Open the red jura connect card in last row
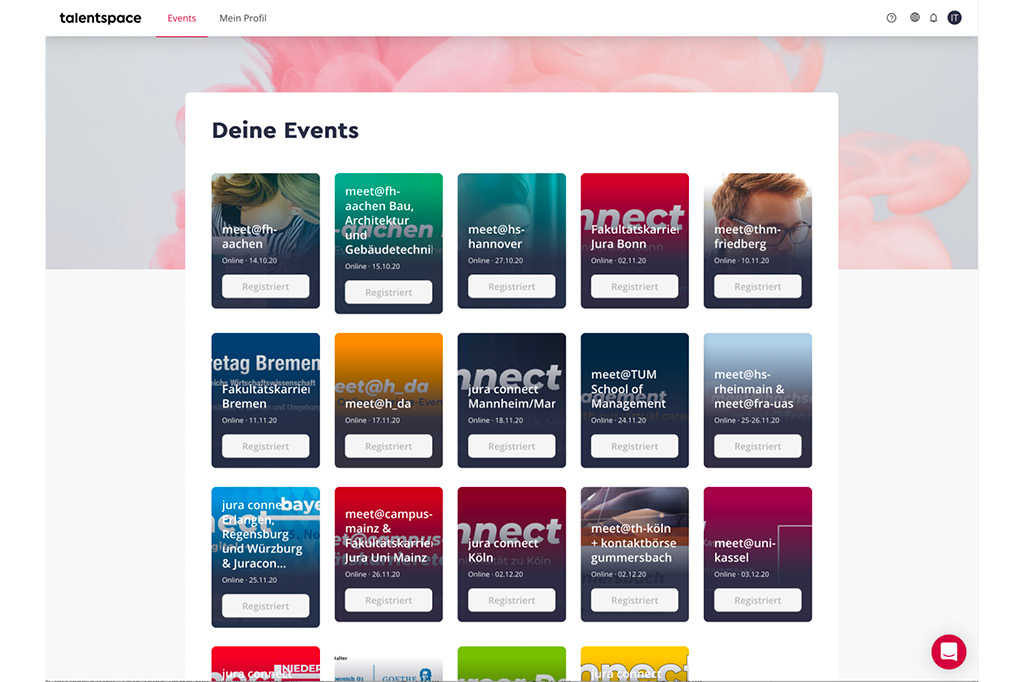 265,663
